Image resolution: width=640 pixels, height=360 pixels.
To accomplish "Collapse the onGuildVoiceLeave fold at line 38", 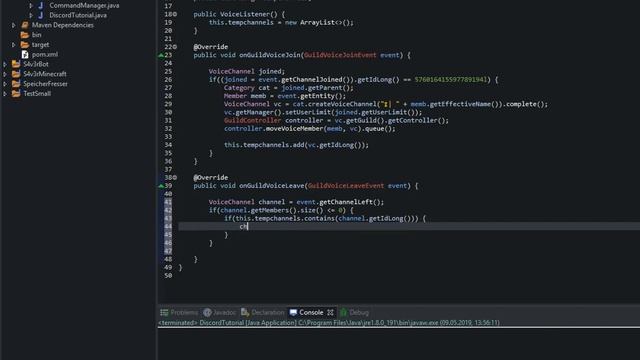I will (175, 178).
